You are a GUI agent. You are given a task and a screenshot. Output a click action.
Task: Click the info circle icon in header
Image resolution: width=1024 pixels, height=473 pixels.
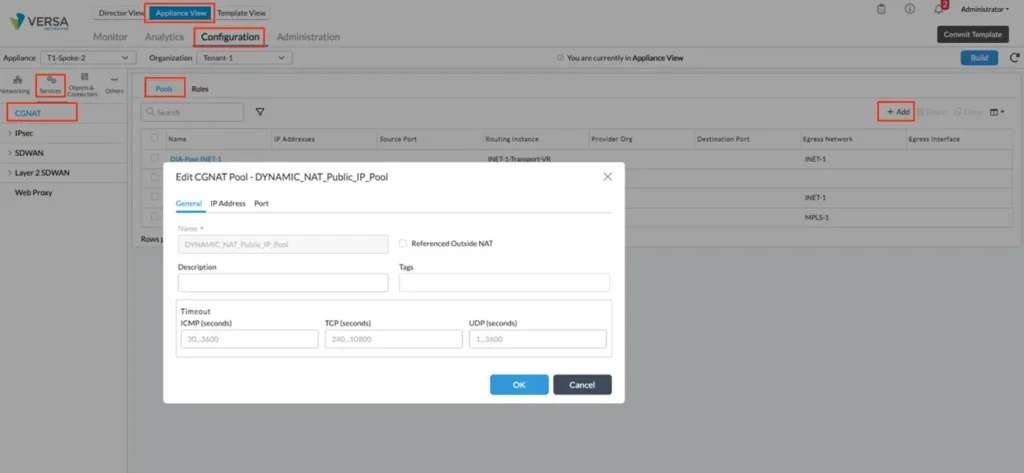pyautogui.click(x=909, y=9)
